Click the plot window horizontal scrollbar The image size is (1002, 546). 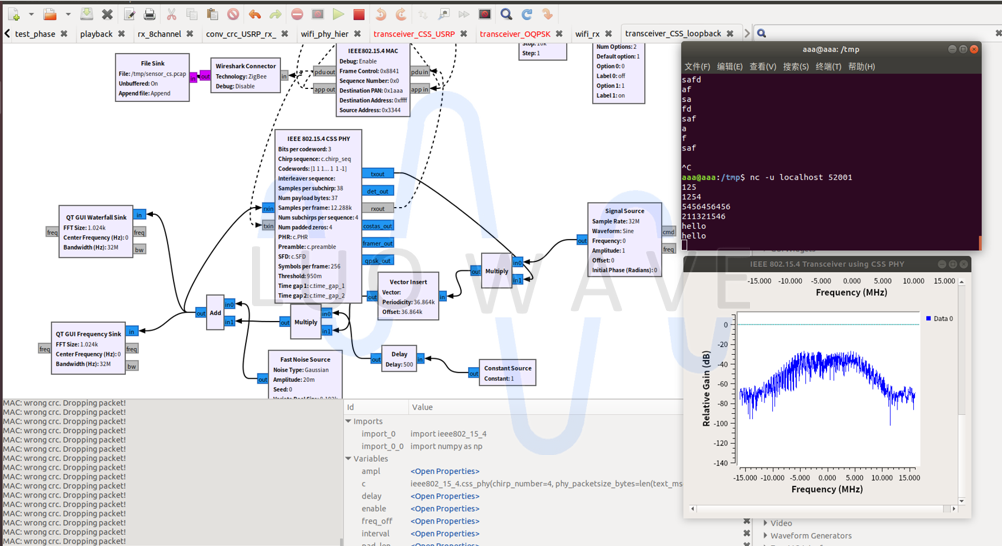point(821,509)
